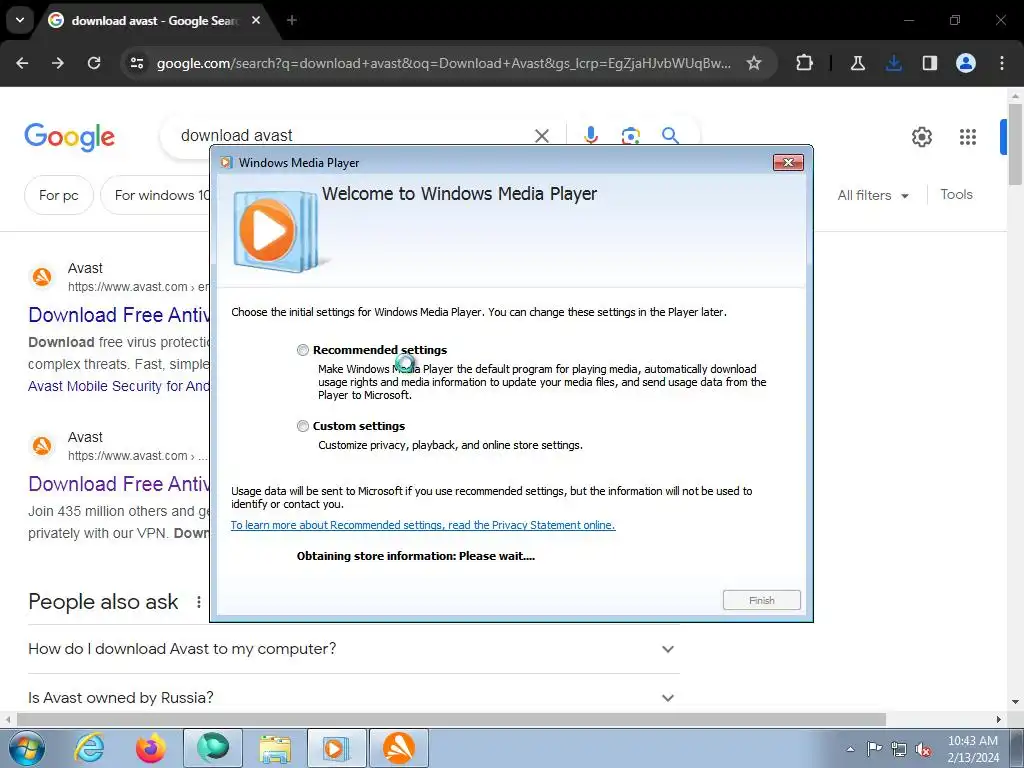Viewport: 1024px width, 768px height.
Task: Switch to Windows Media Player taskbar button
Action: tap(336, 748)
